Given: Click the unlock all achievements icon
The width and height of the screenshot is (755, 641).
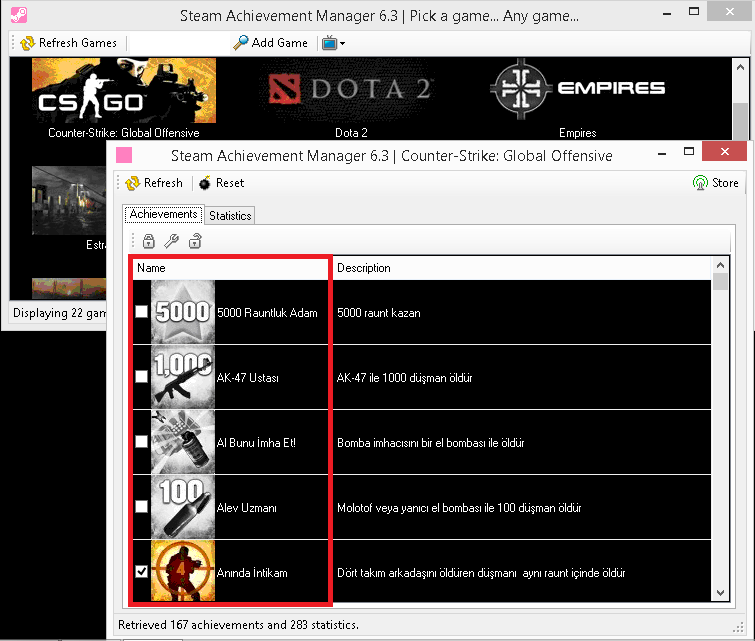Looking at the screenshot, I should point(195,241).
